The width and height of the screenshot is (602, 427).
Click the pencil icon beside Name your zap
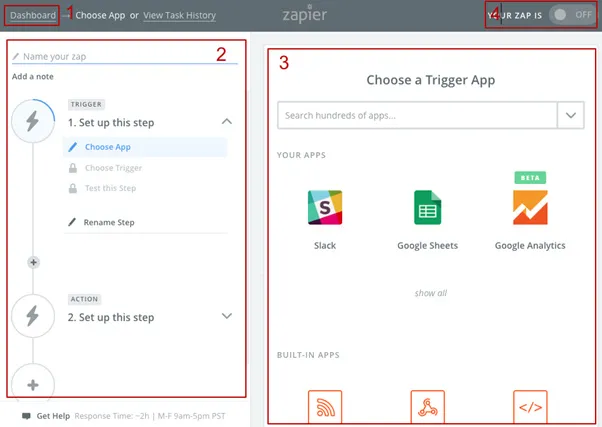16,56
